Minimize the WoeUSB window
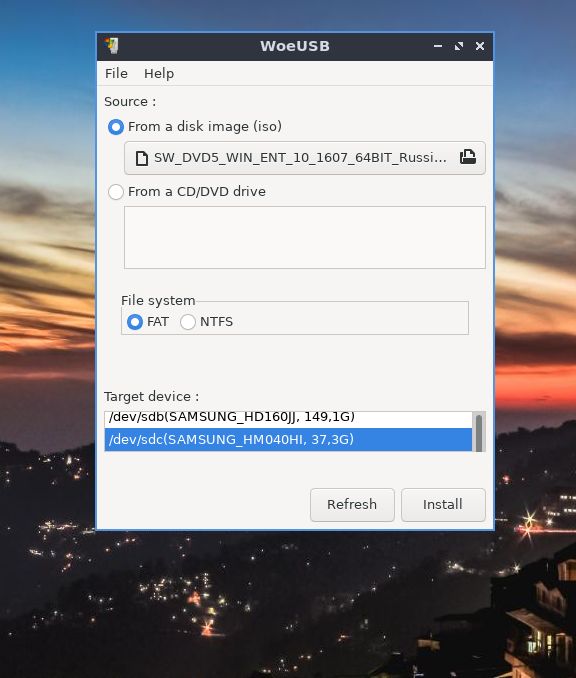 [438, 45]
